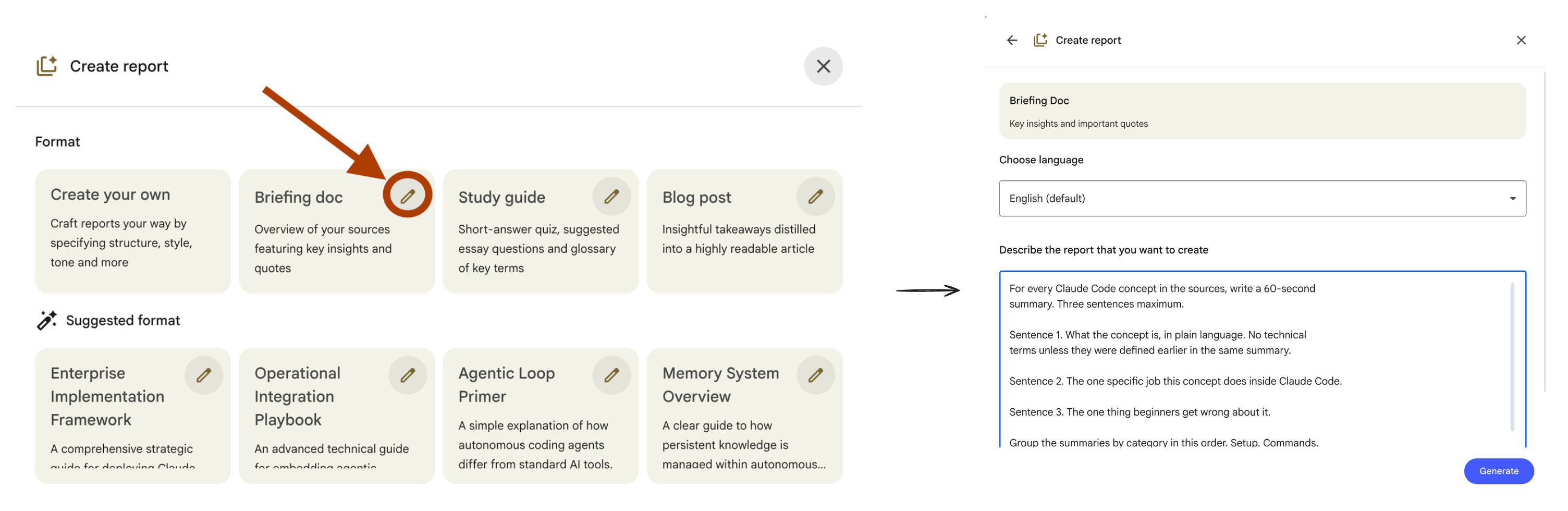Viewport: 1568px width, 511px height.
Task: Close the Create report dialog on left
Action: tap(823, 66)
